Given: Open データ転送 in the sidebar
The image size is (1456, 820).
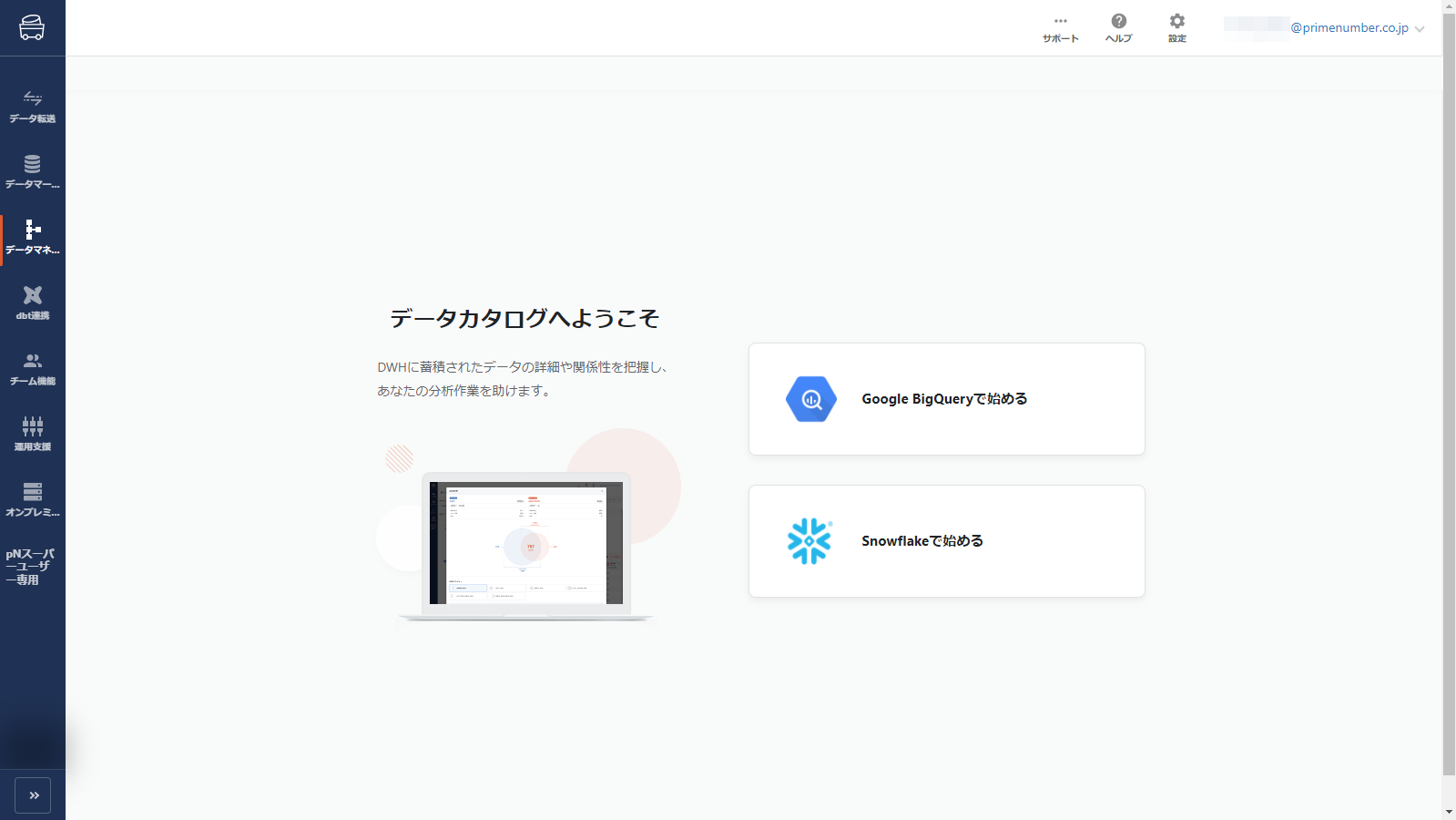Looking at the screenshot, I should 33,108.
